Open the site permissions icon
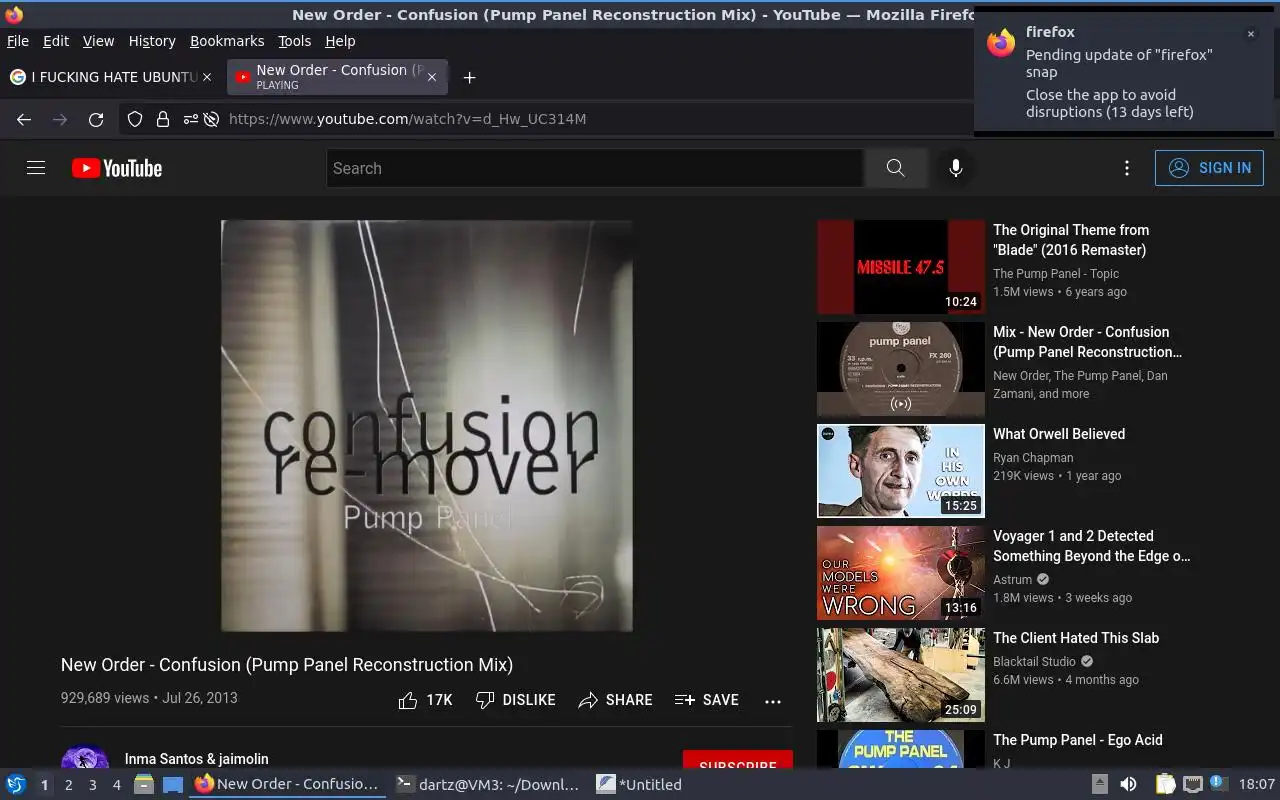Image resolution: width=1280 pixels, height=800 pixels. (x=190, y=119)
